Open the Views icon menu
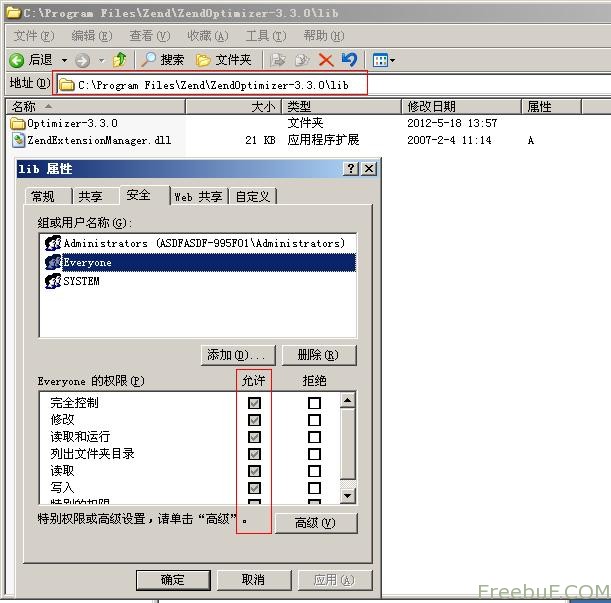Screen dimensions: 611x603 point(380,60)
